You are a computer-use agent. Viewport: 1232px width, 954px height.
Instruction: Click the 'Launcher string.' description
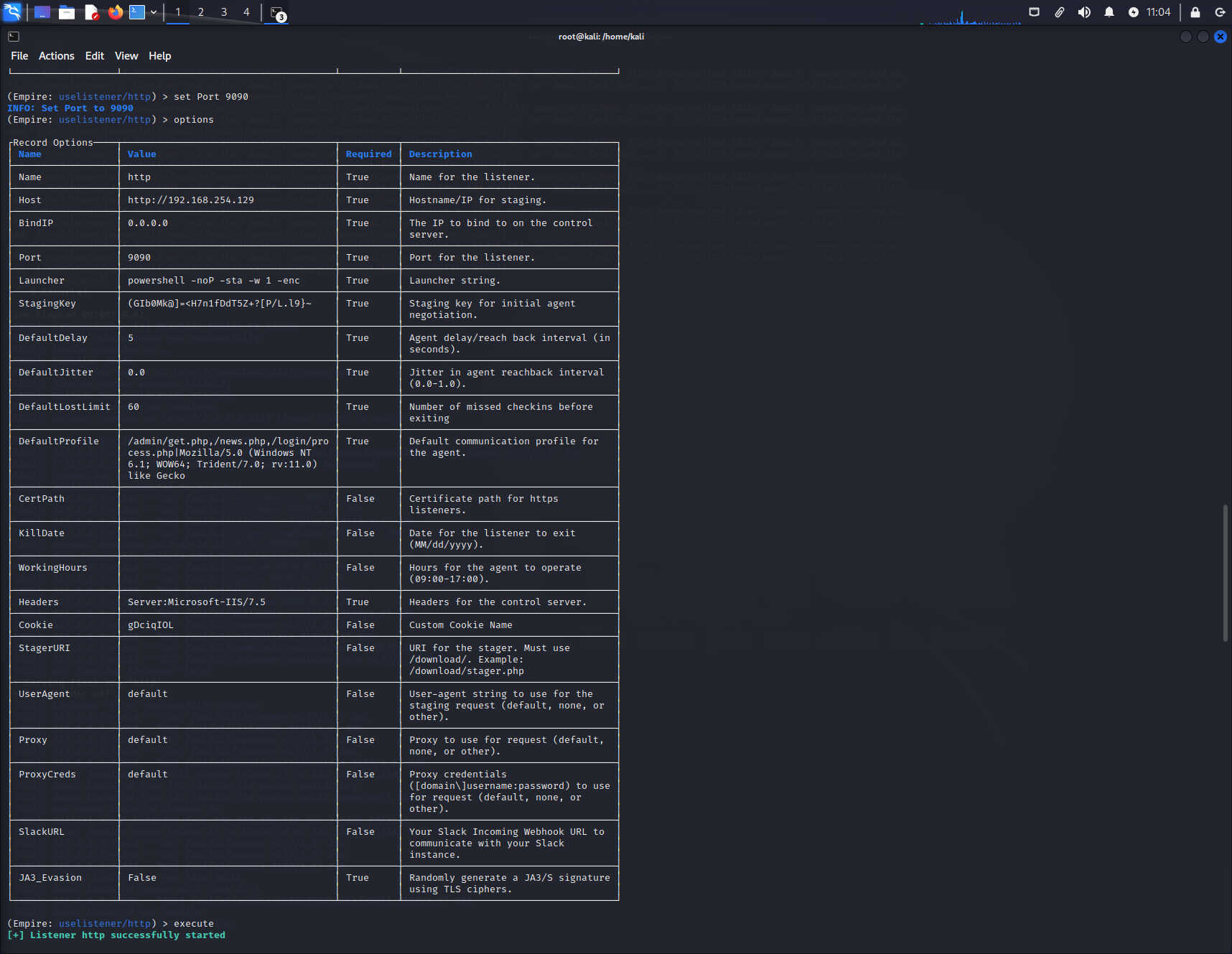[x=455, y=281]
